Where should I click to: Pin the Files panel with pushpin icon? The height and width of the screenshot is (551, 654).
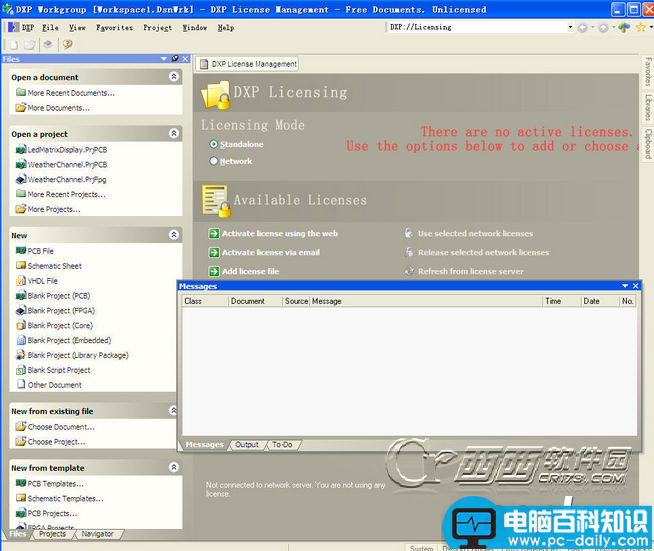click(175, 58)
